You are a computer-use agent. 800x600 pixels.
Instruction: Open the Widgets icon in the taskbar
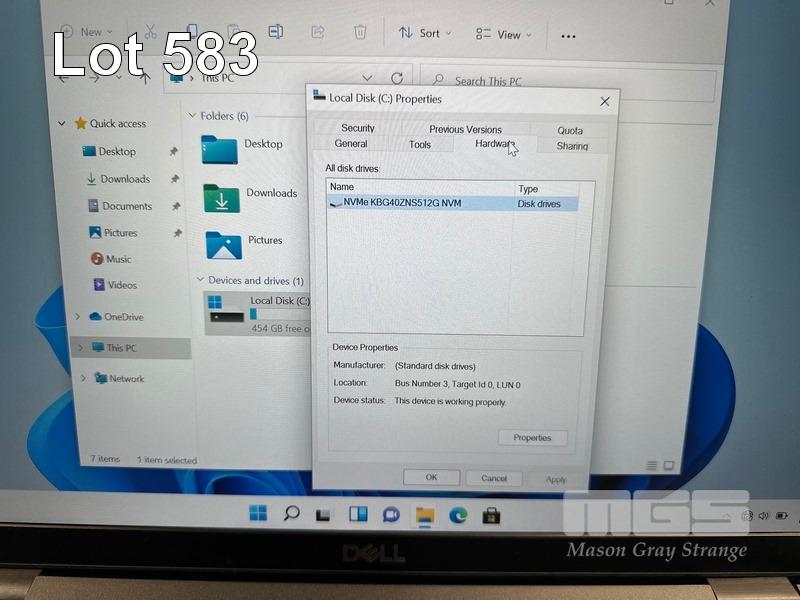358,515
